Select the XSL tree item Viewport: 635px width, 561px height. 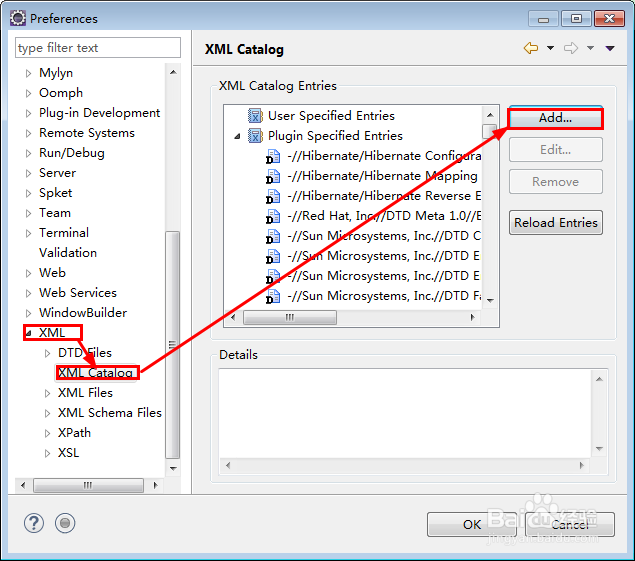[68, 452]
